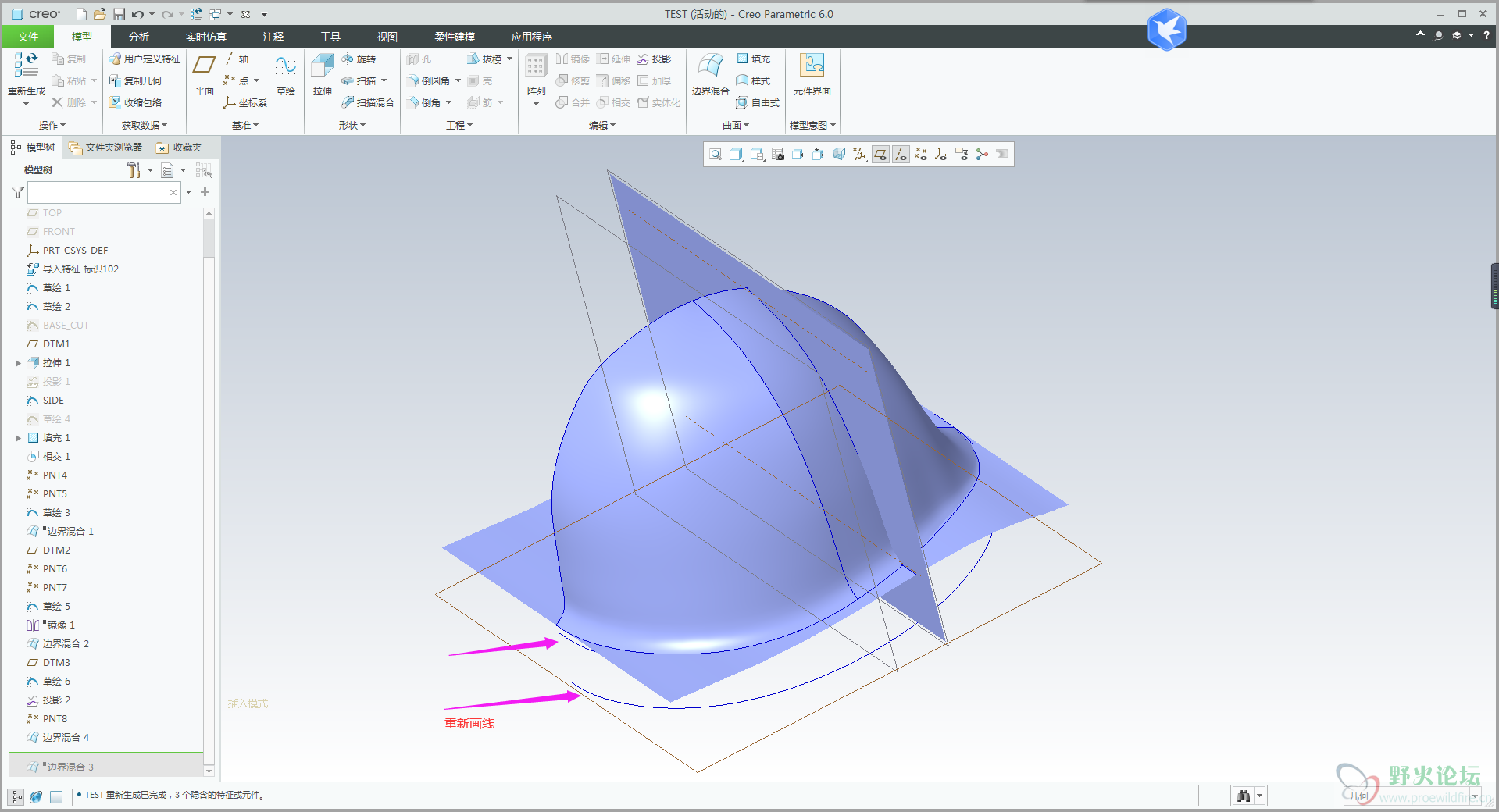
Task: Click the 复制几何 copy geometry tool
Action: tap(135, 80)
